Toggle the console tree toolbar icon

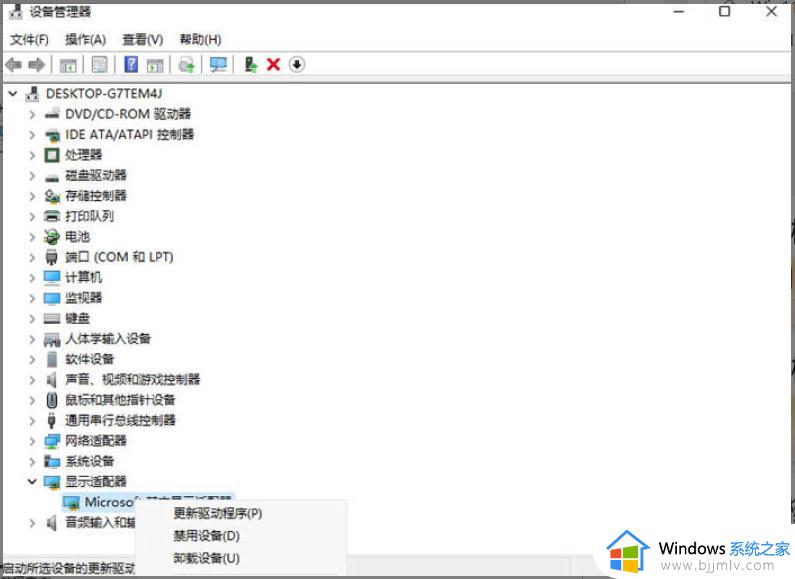[x=68, y=65]
